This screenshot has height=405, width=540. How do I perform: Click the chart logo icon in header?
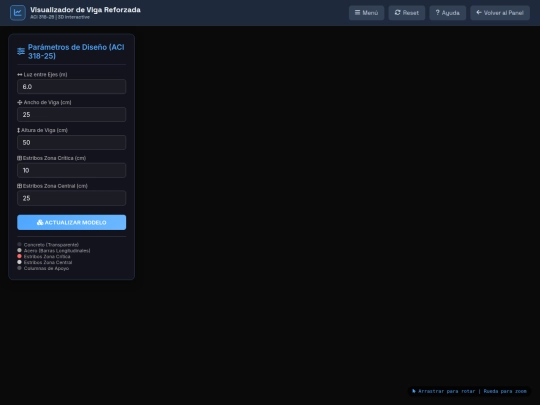click(18, 13)
